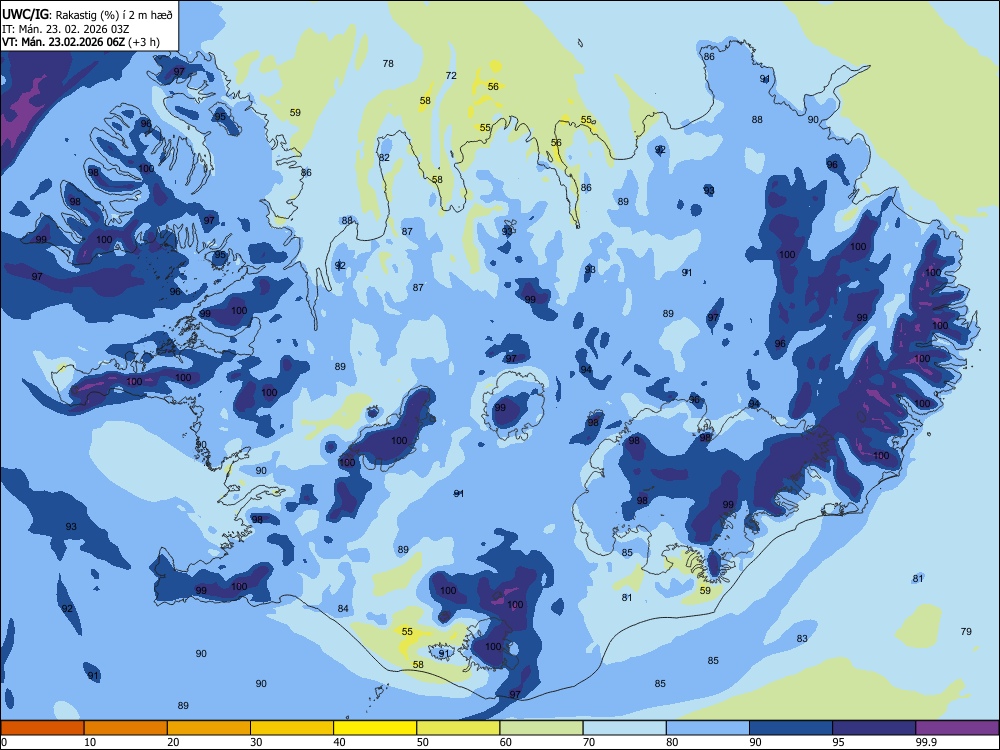This screenshot has height=750, width=1000.
Task: Click the humidity value '83' on the map
Action: [x=802, y=638]
